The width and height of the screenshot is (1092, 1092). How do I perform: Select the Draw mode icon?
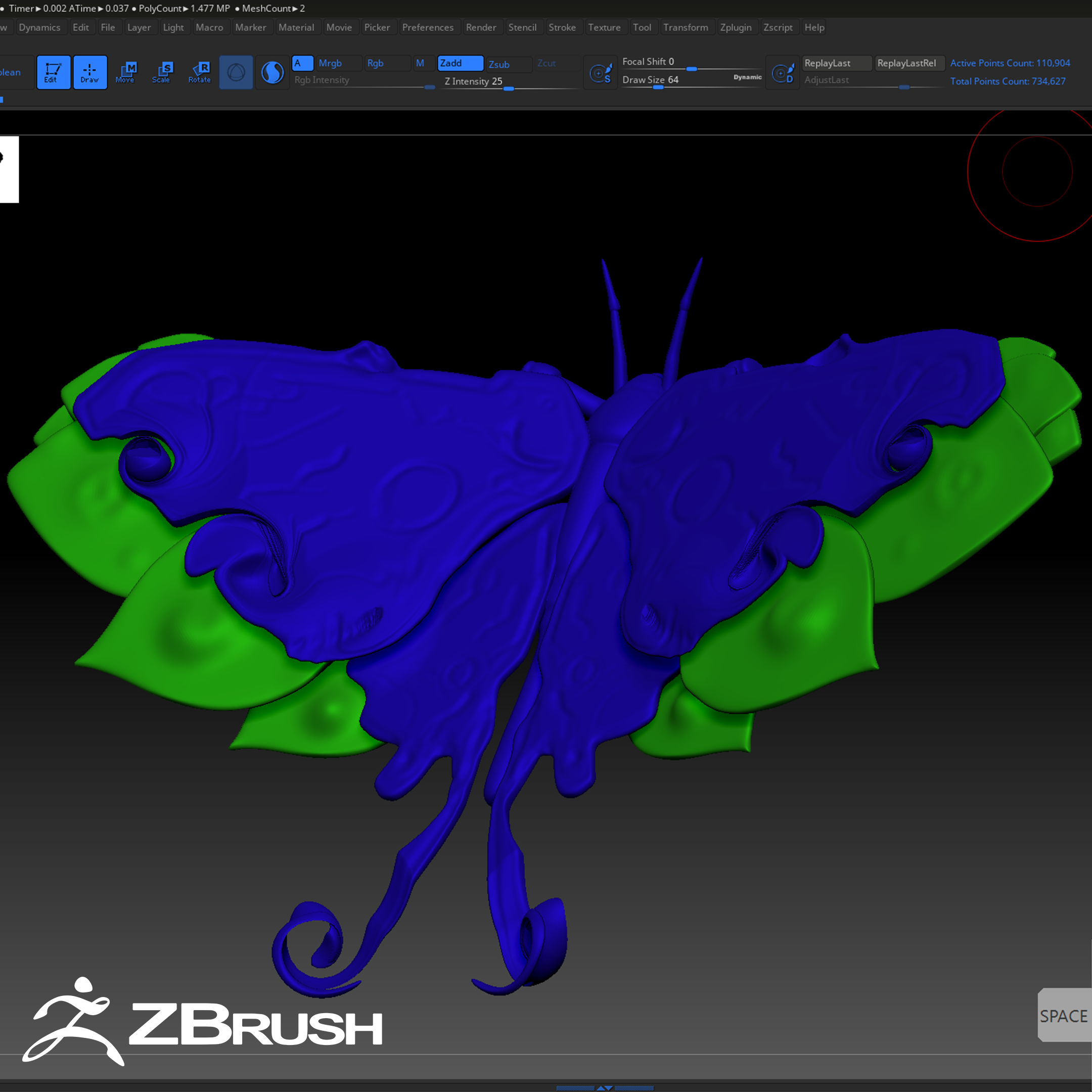(x=90, y=72)
